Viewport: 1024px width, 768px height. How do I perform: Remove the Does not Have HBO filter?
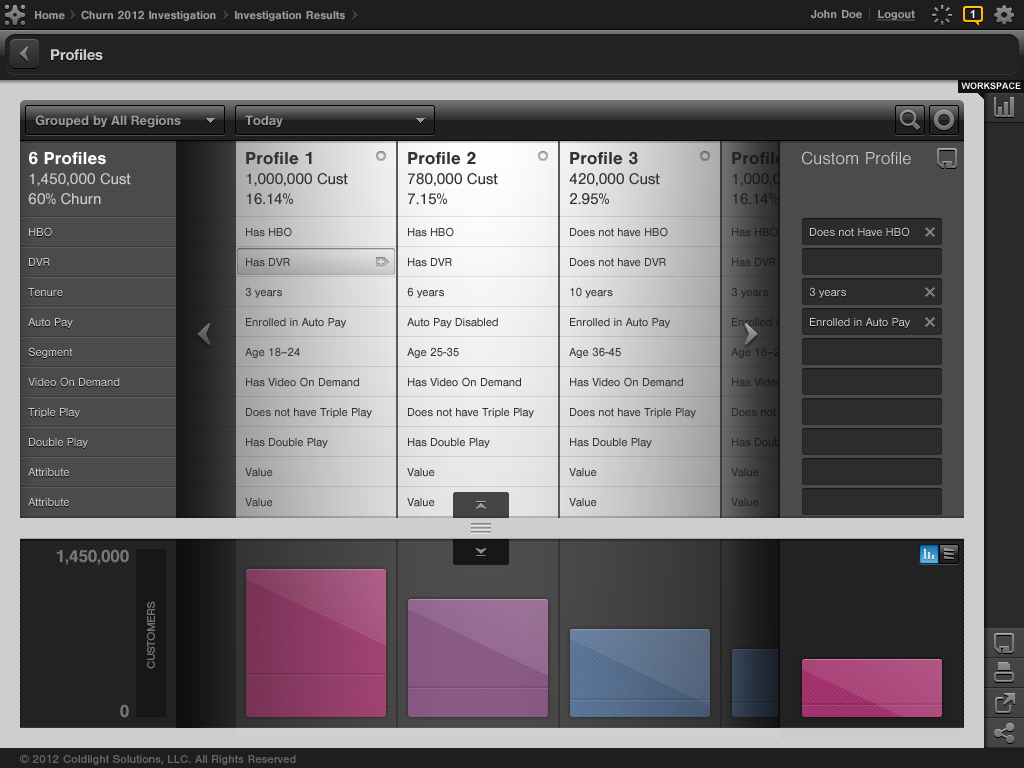(x=929, y=232)
